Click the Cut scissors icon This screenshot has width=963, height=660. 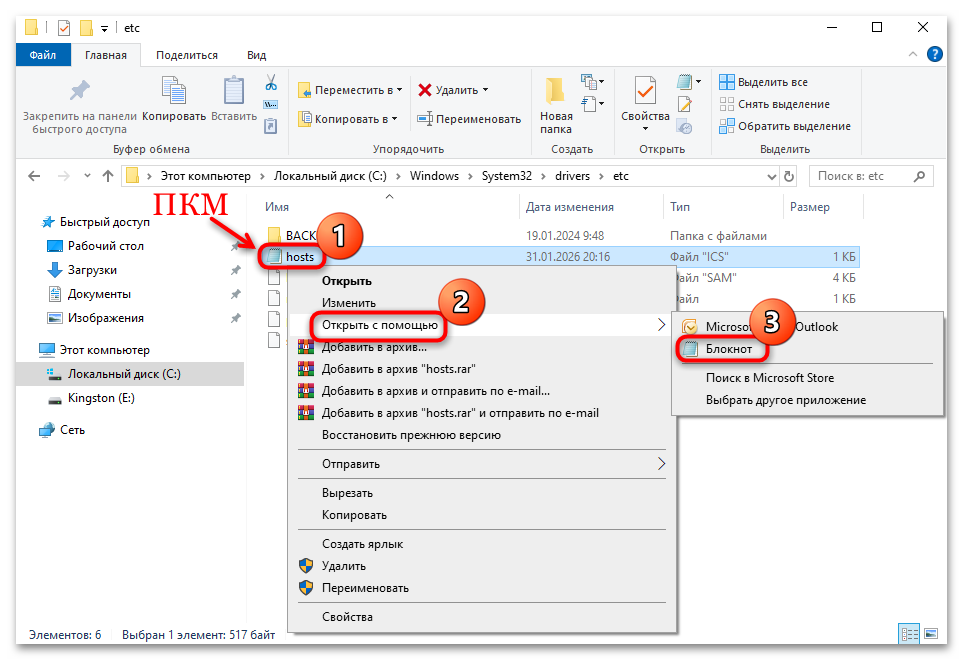pos(271,82)
